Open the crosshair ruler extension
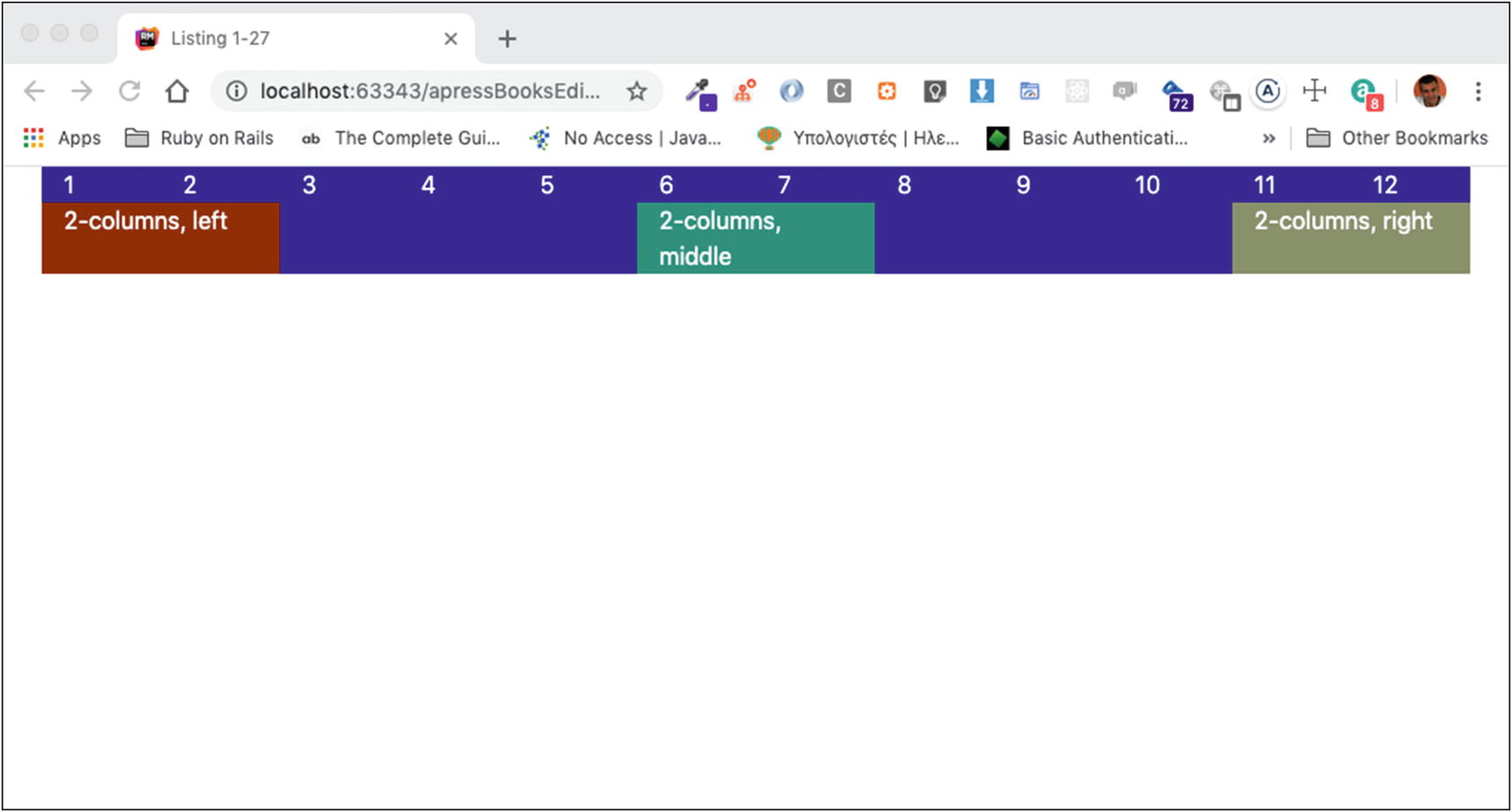 pos(1314,91)
